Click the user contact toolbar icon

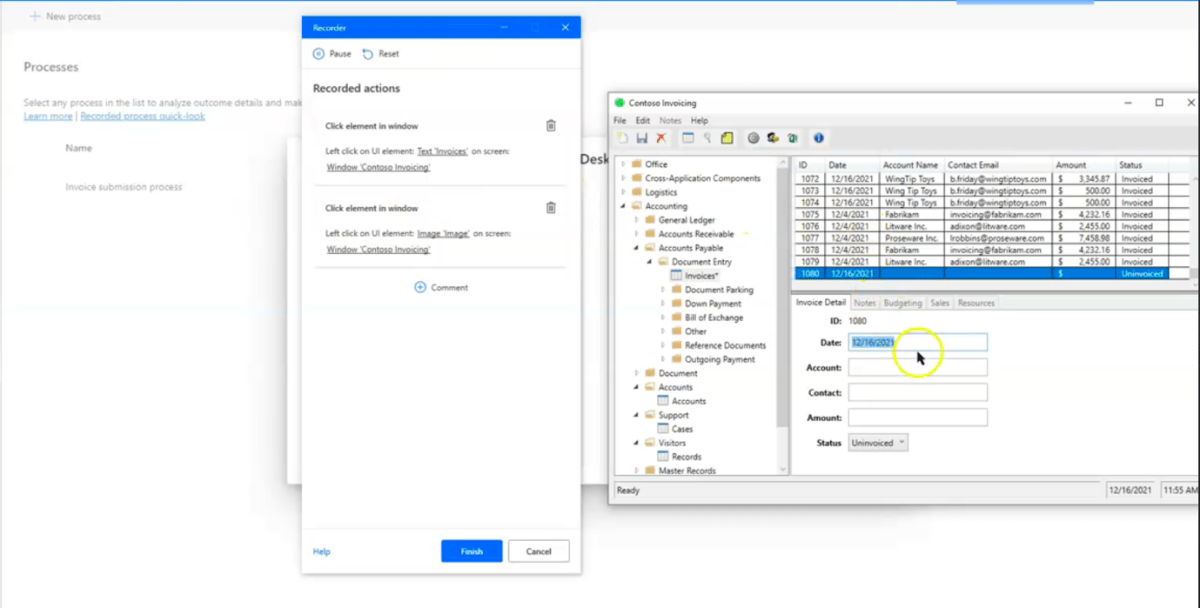point(773,138)
